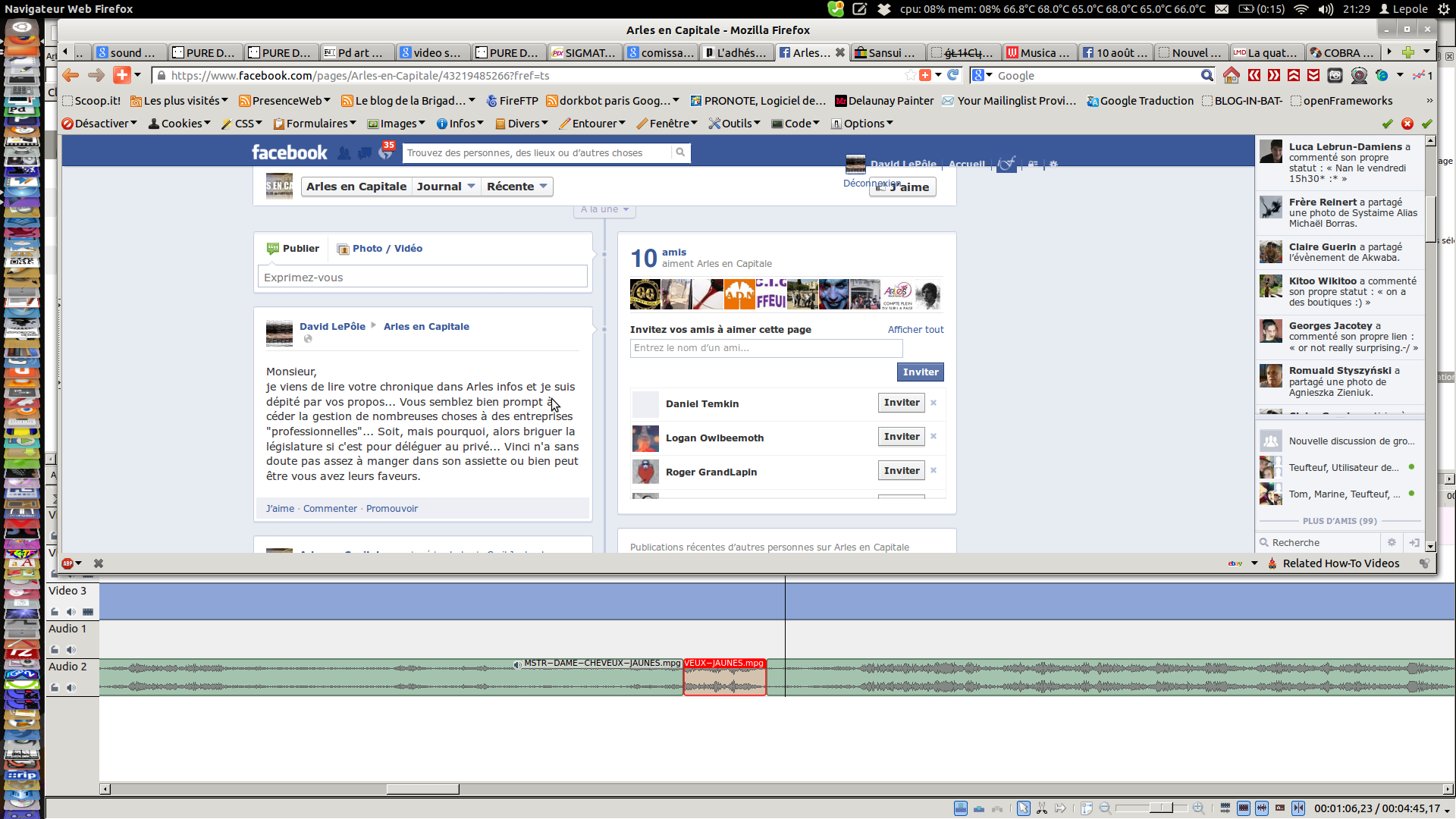The image size is (1456, 819).
Task: Activate the selection arrow tool
Action: tap(1023, 808)
